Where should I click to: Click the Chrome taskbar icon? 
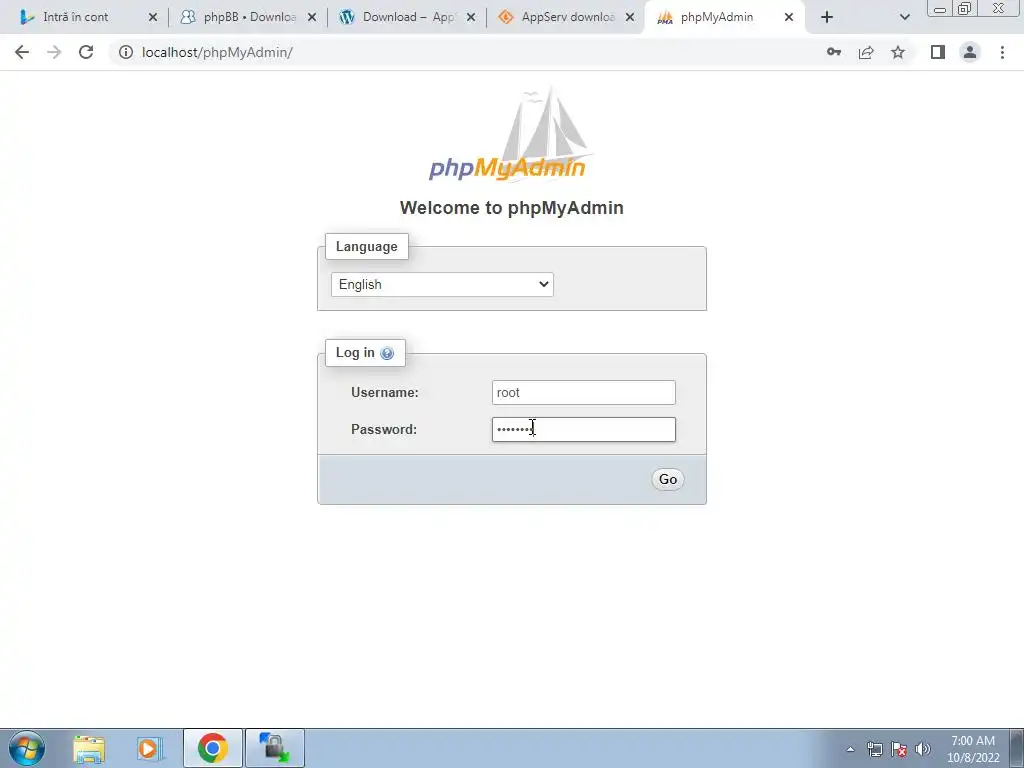(x=213, y=748)
